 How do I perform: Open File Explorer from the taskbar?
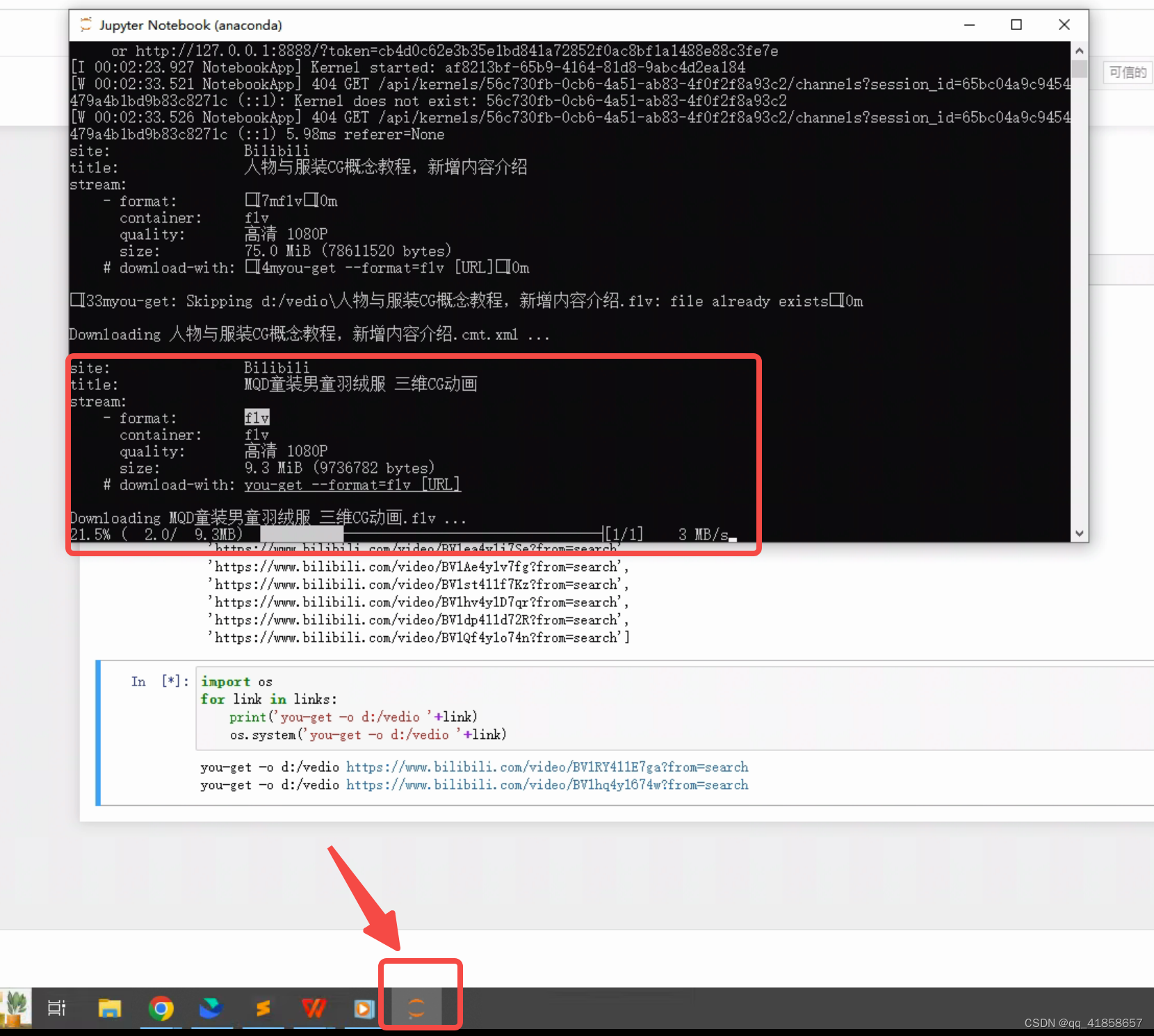109,1007
